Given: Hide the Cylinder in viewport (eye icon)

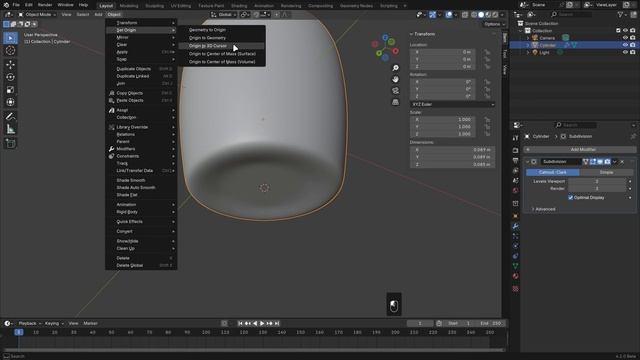Looking at the screenshot, I should (x=625, y=45).
